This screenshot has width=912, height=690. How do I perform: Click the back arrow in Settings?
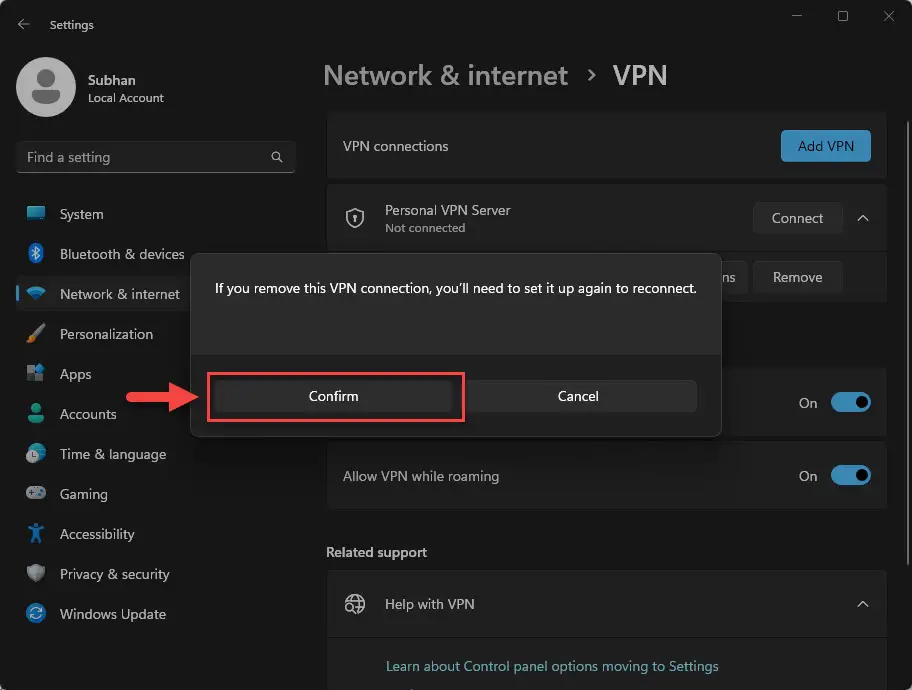(x=24, y=24)
